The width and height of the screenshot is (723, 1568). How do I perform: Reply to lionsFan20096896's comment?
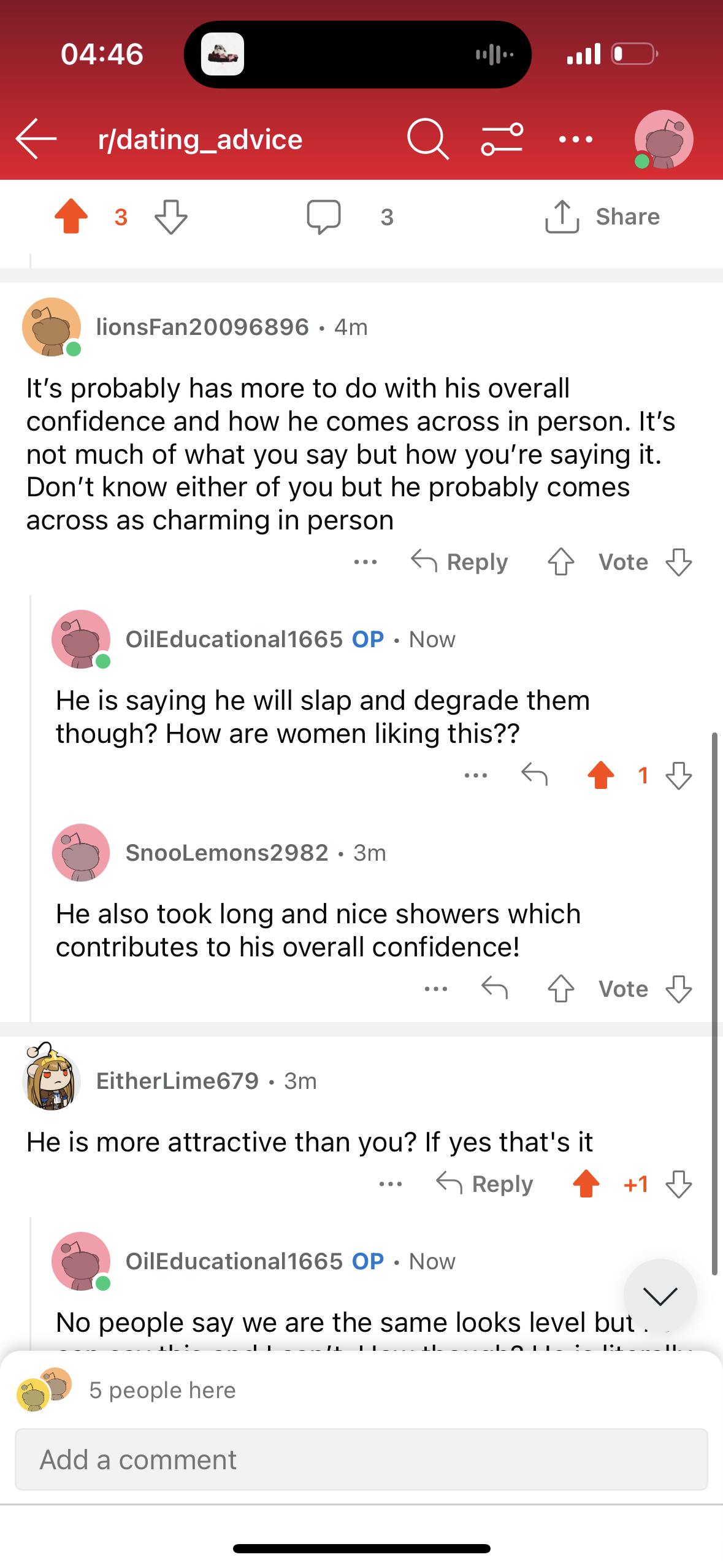(x=459, y=562)
